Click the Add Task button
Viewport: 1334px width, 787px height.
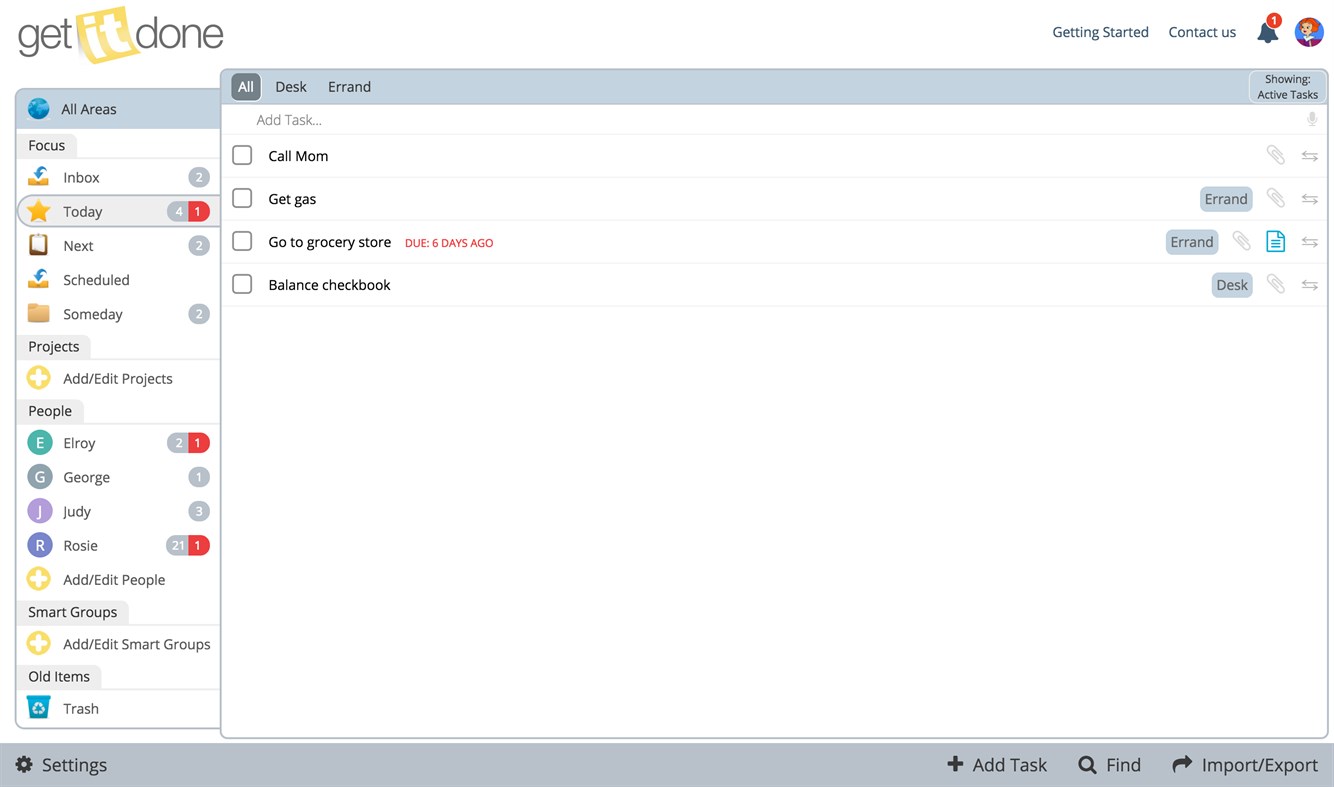996,764
